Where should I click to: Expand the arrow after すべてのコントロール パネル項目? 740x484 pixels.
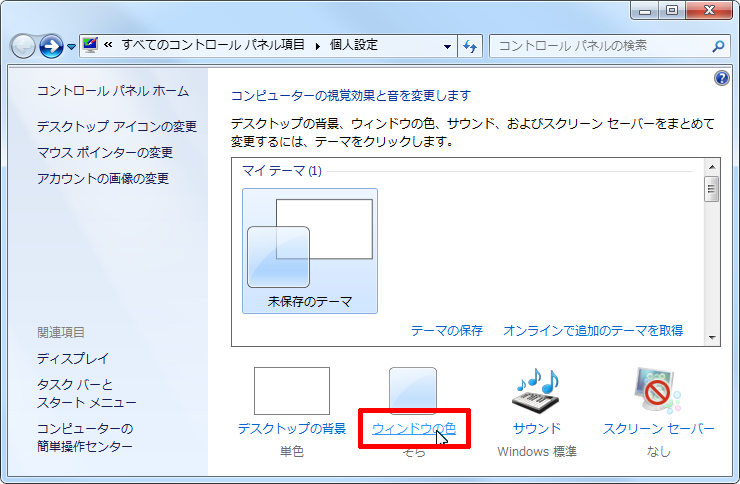tap(318, 46)
